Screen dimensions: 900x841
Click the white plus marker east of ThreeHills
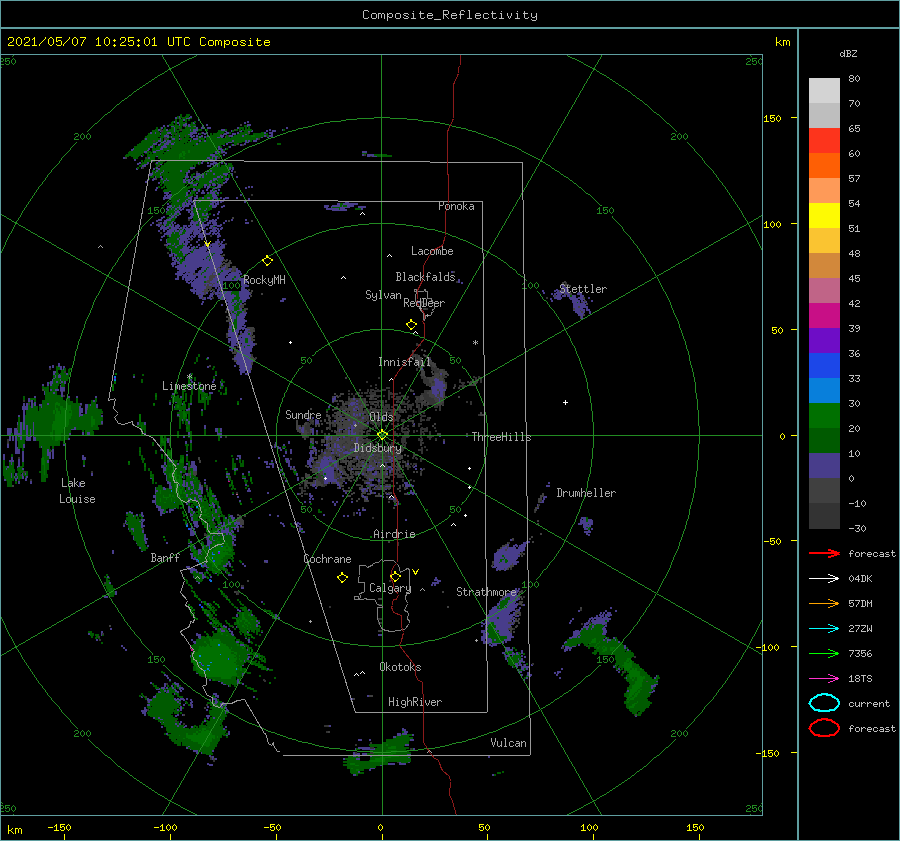[x=565, y=402]
